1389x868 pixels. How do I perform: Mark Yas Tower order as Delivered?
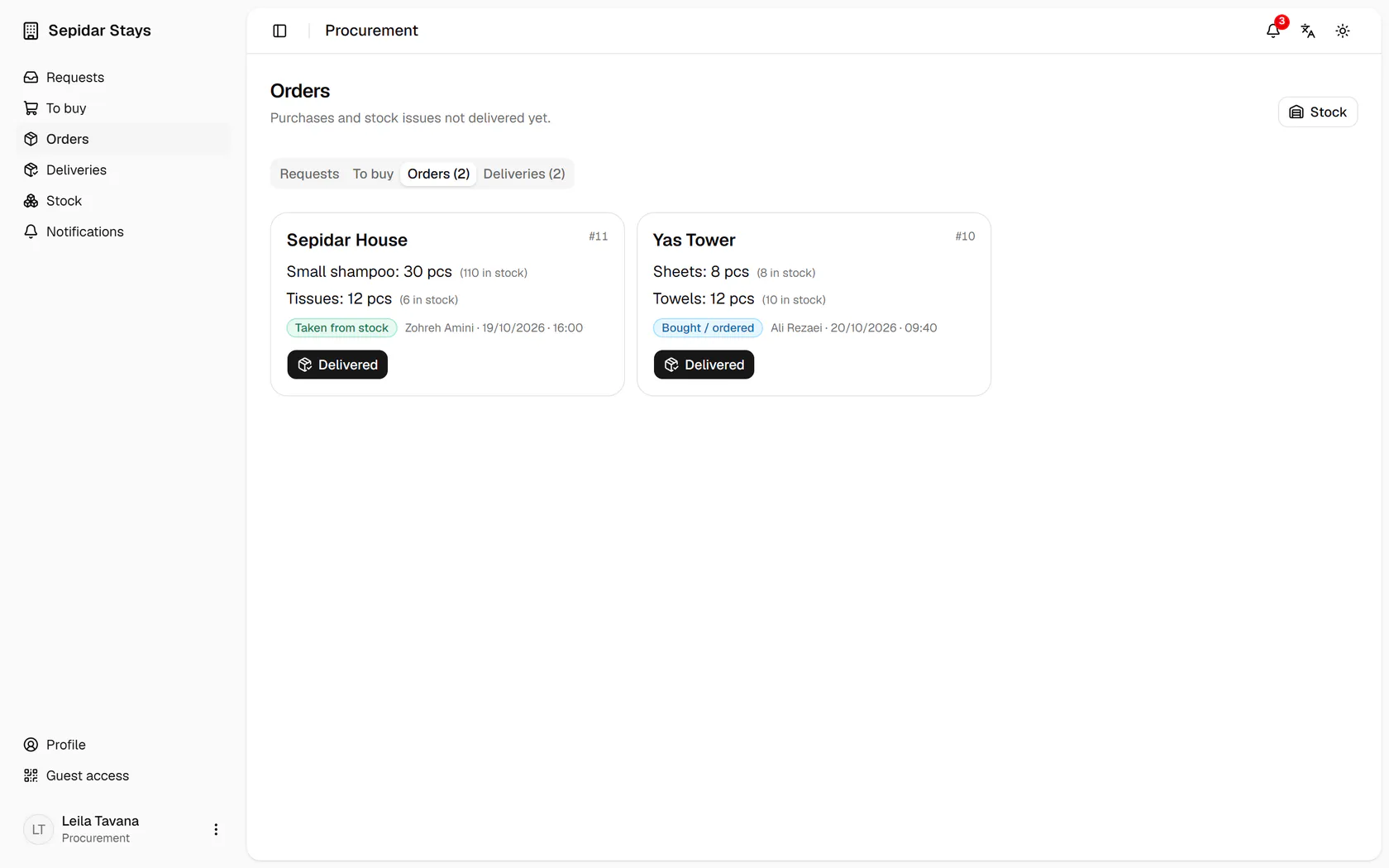click(x=704, y=365)
